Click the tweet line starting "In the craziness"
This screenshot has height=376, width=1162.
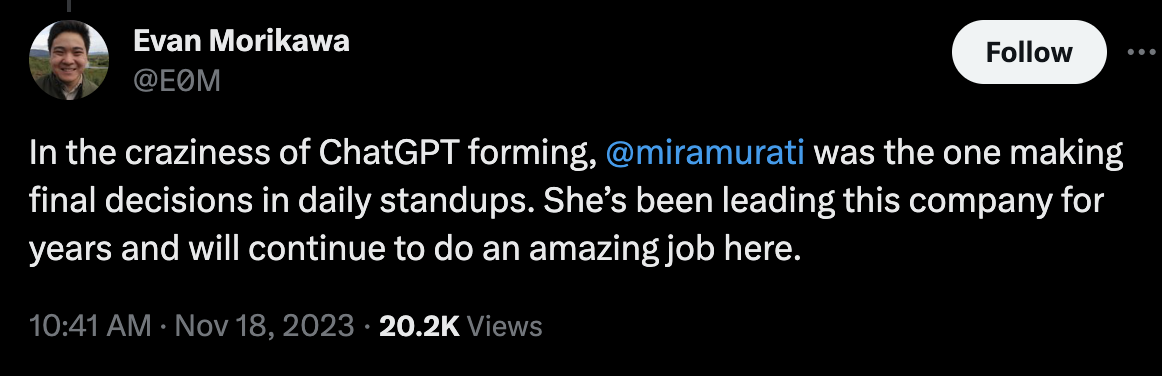pyautogui.click(x=576, y=154)
